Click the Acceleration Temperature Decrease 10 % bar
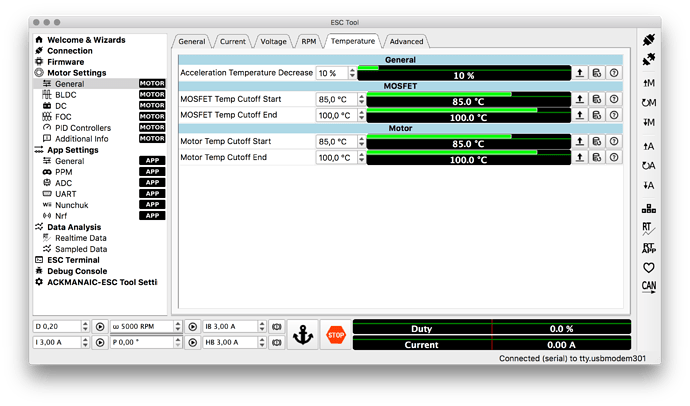The image size is (690, 406). tap(464, 73)
